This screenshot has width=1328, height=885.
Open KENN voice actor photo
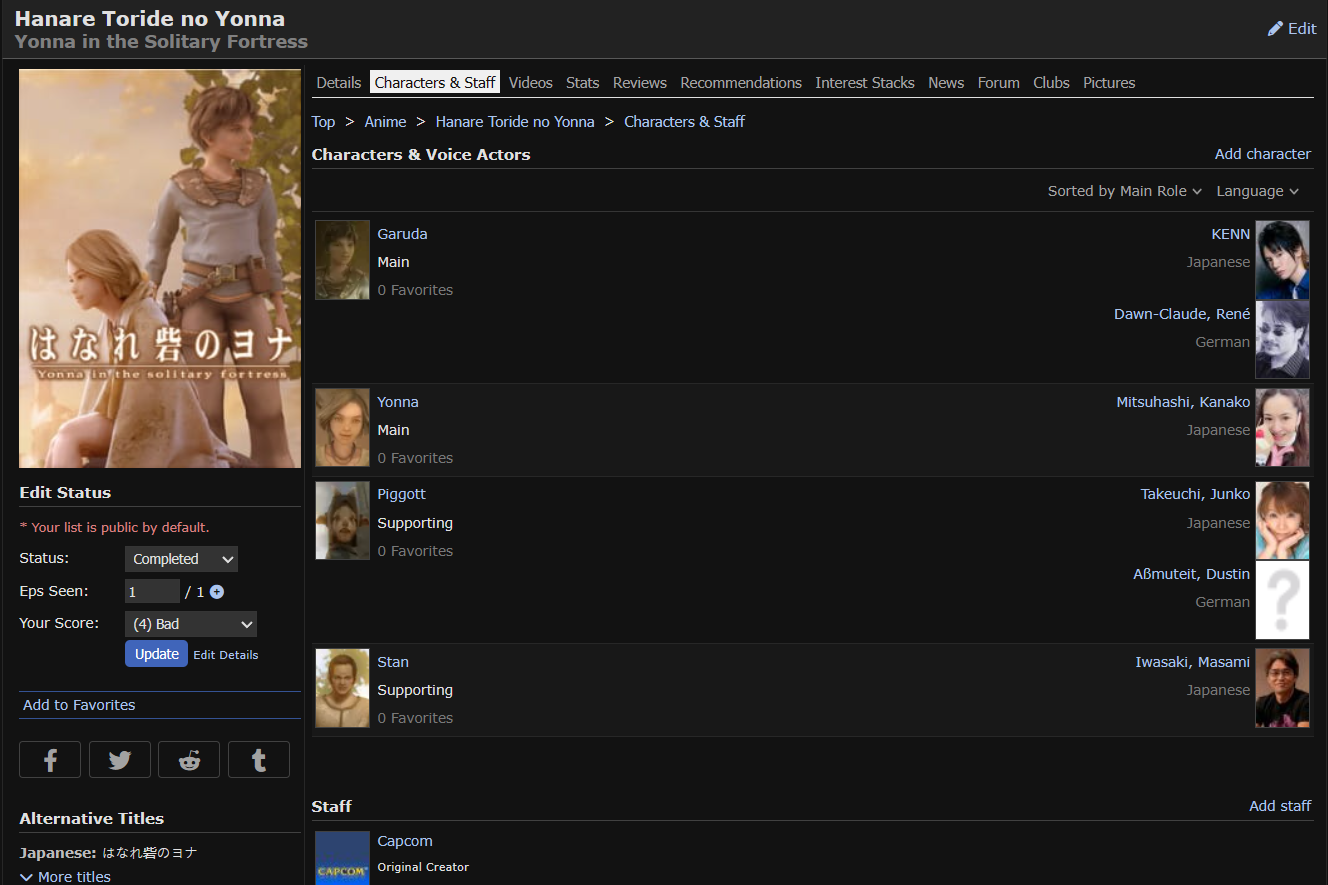click(1282, 260)
